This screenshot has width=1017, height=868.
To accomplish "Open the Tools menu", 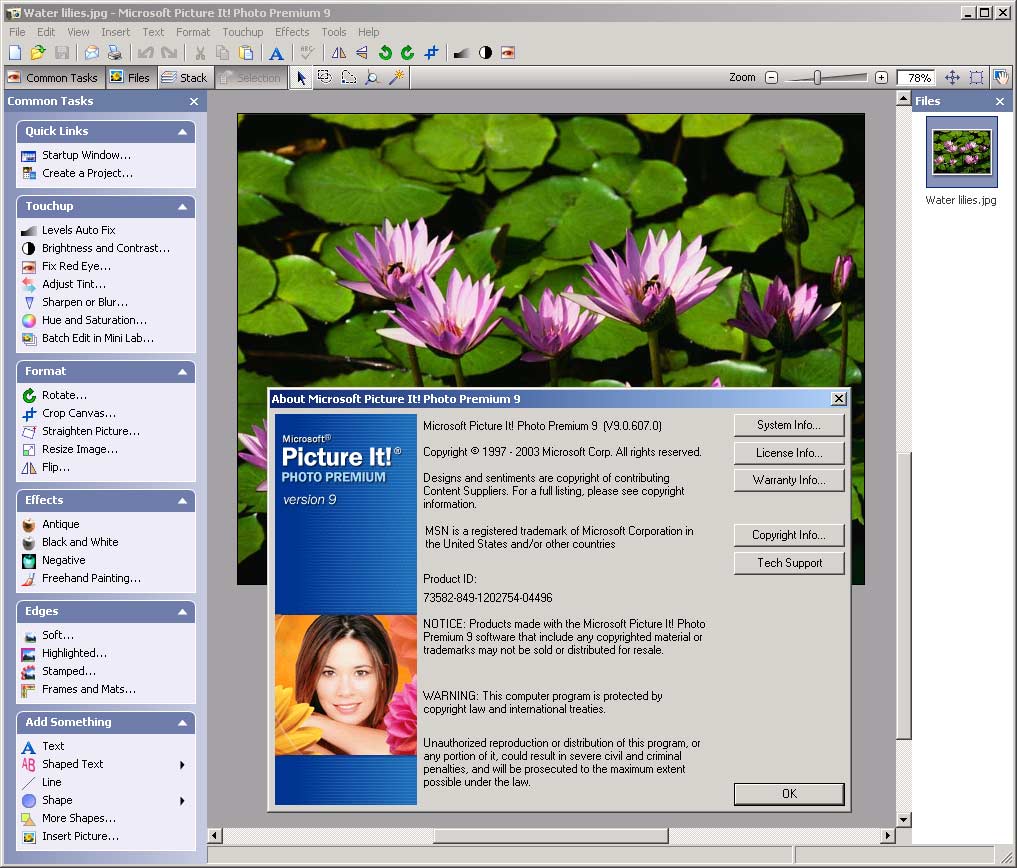I will (334, 32).
